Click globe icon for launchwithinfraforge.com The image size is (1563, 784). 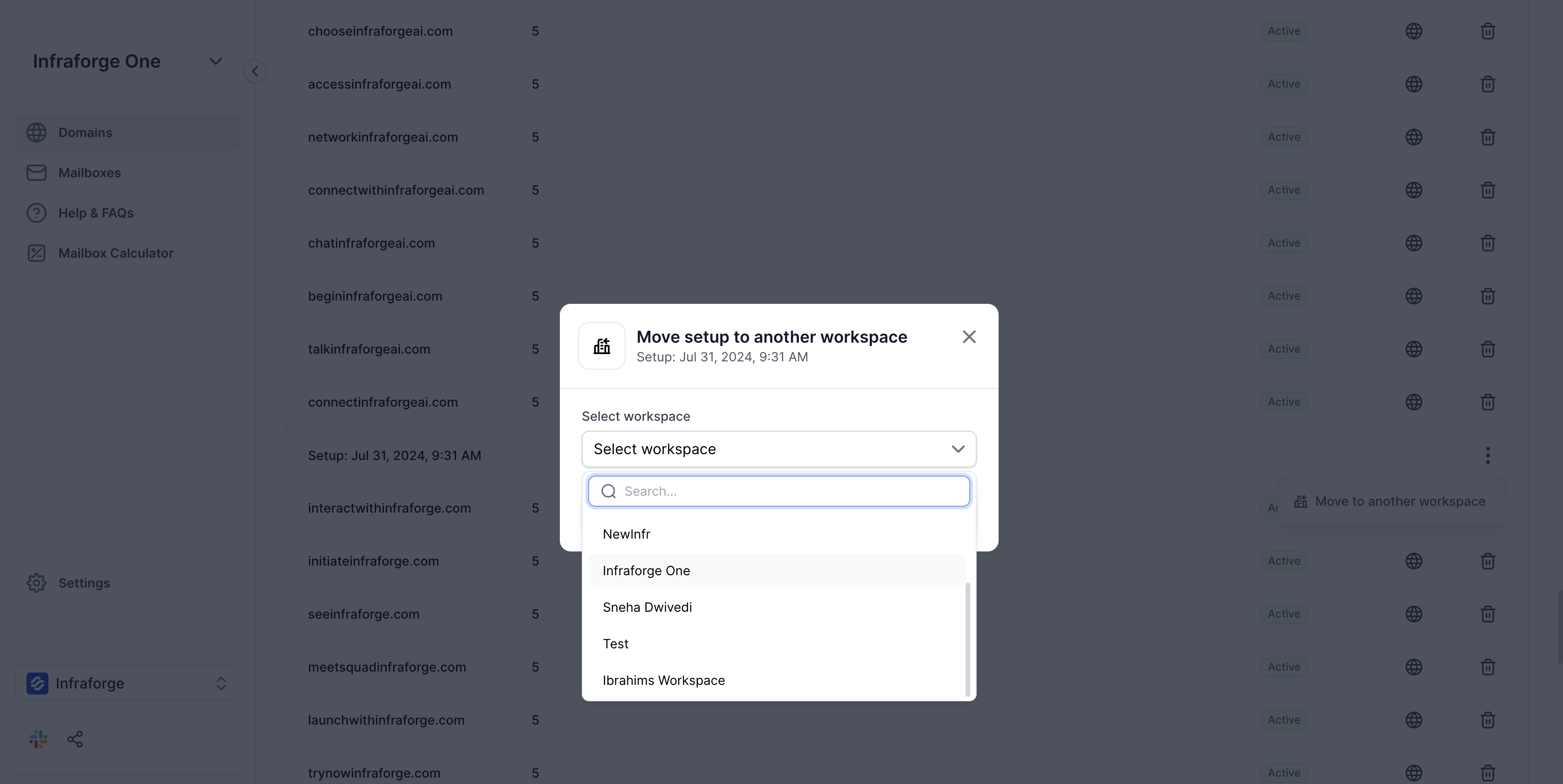point(1414,720)
